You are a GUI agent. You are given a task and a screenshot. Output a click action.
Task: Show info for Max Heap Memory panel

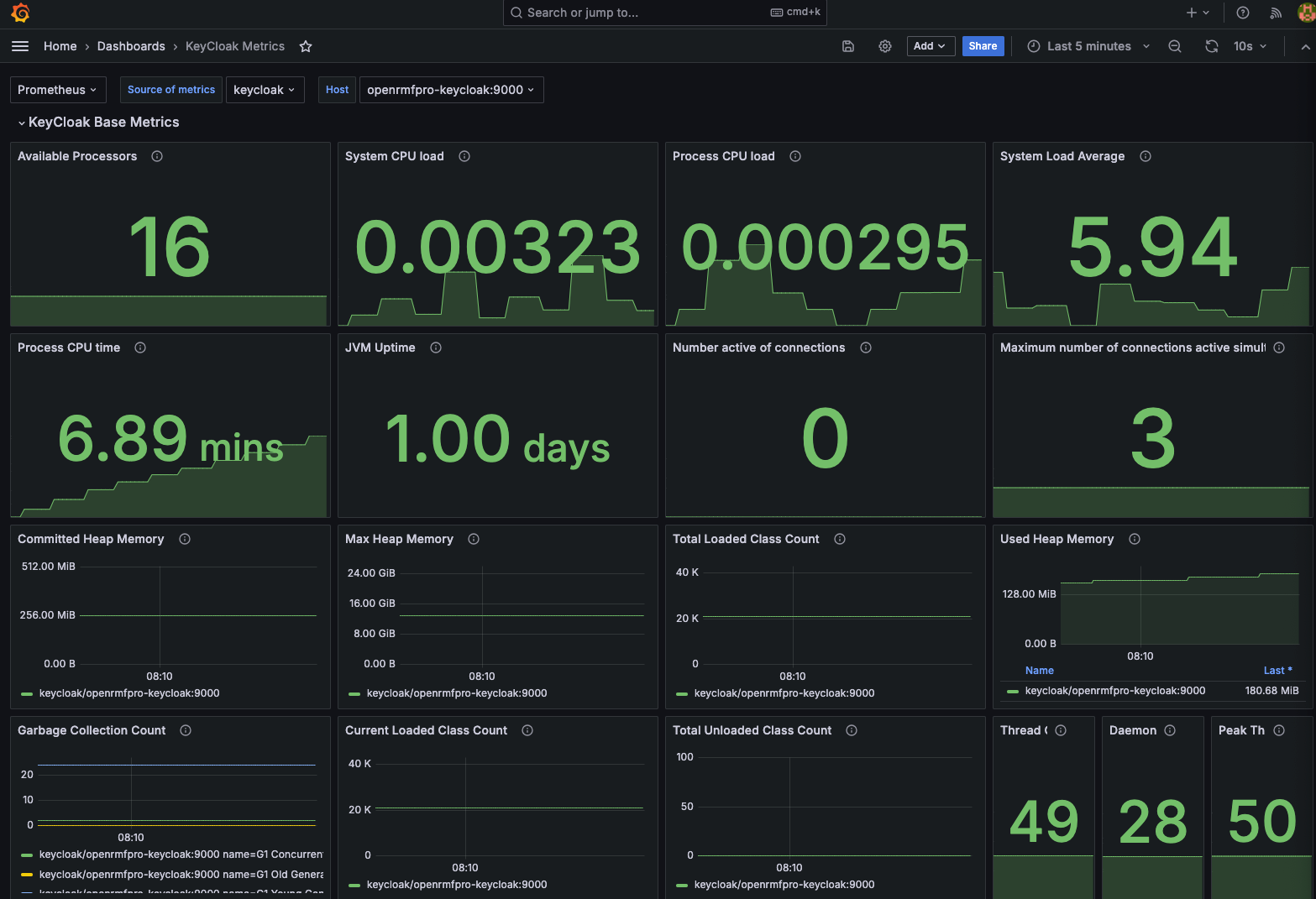pos(474,539)
